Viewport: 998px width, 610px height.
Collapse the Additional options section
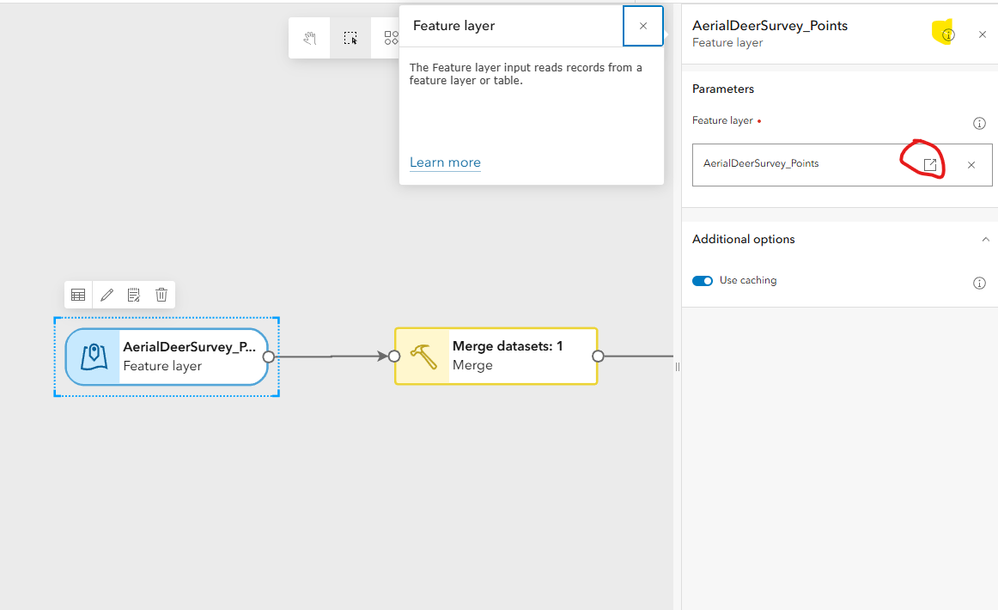tap(985, 240)
